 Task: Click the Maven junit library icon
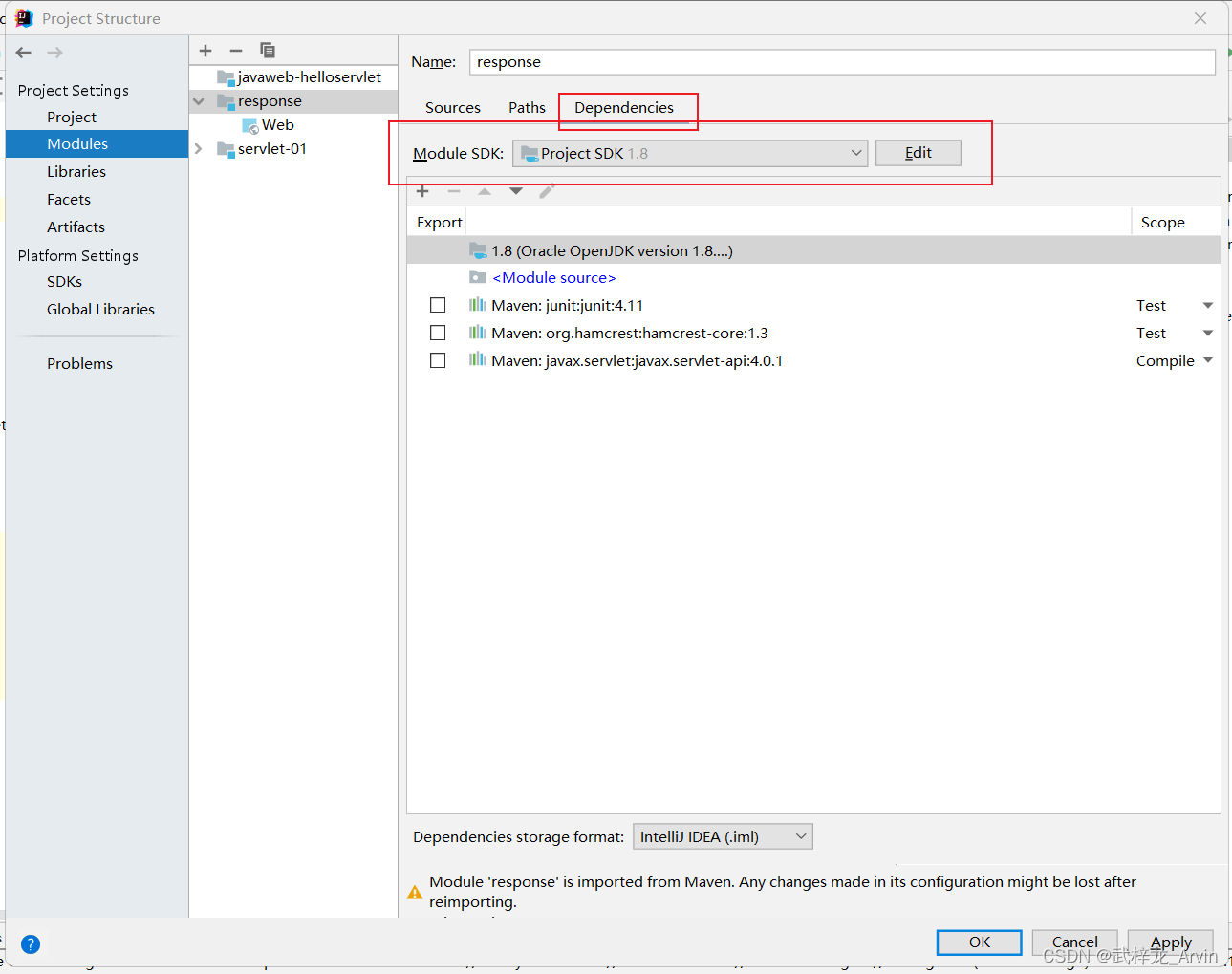[478, 305]
